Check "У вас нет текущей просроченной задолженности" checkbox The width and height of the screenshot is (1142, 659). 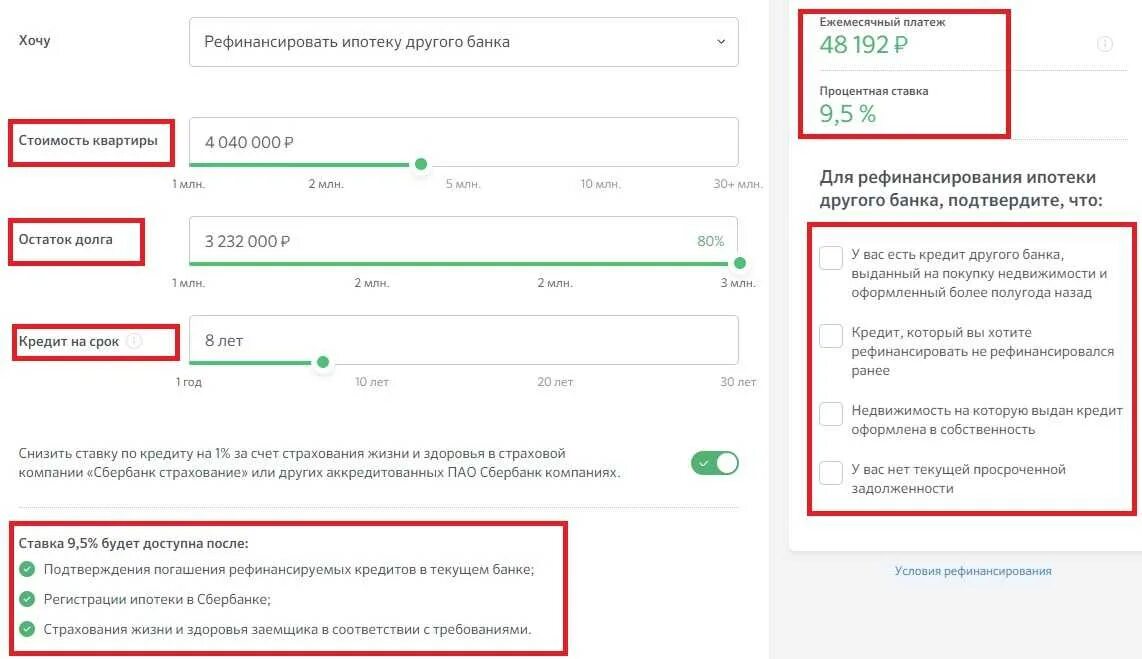pos(830,473)
